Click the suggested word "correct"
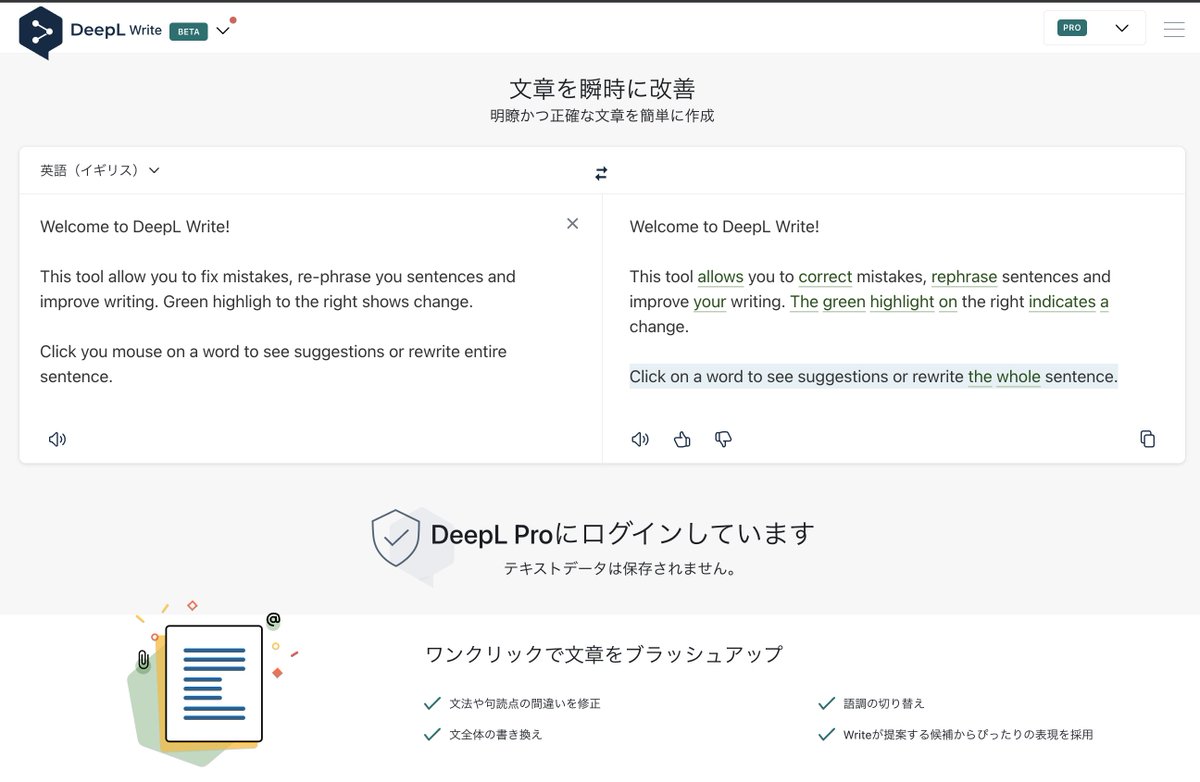Screen dimensions: 1200x782 coord(825,277)
